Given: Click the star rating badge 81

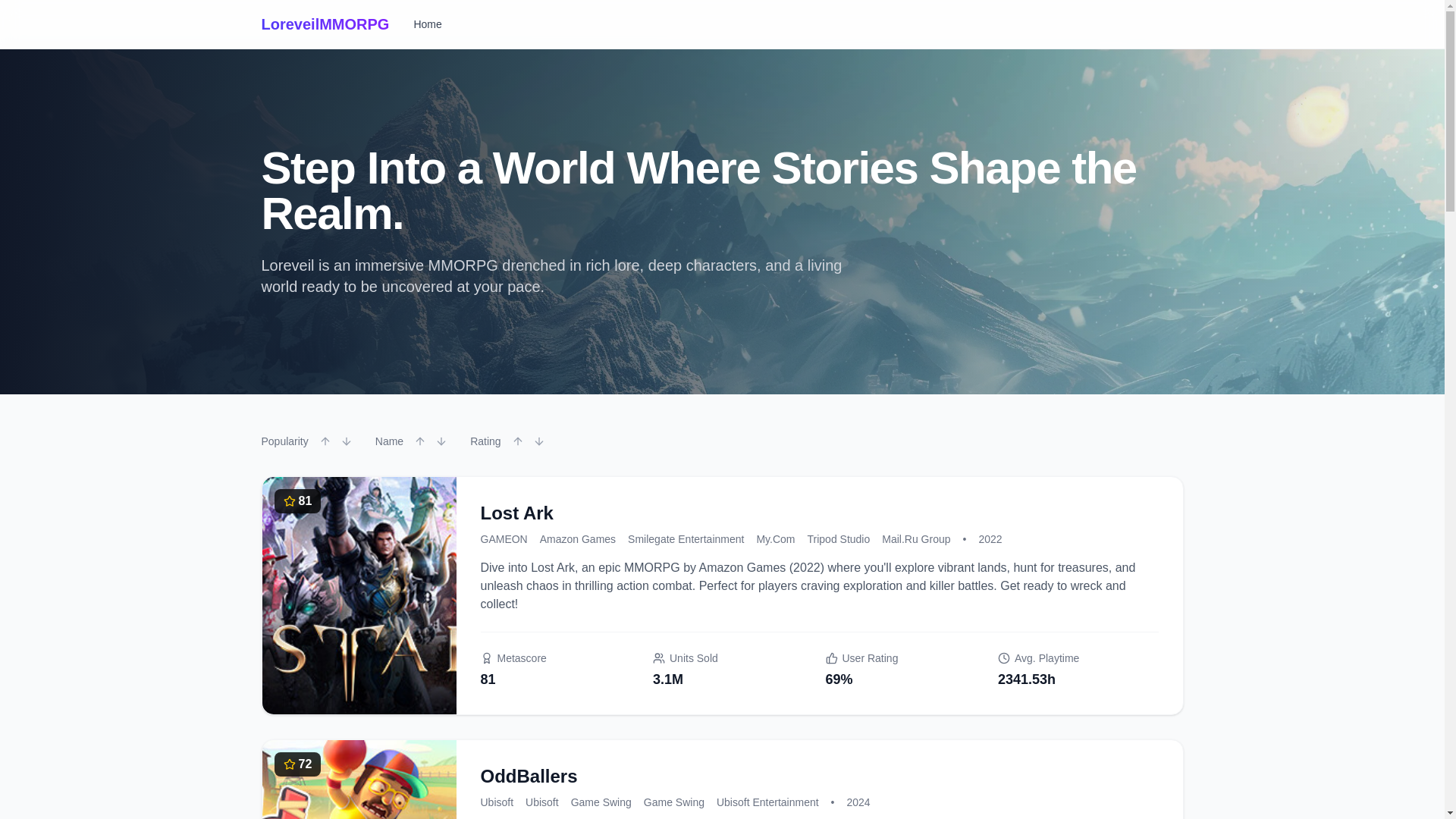Looking at the screenshot, I should 297,501.
